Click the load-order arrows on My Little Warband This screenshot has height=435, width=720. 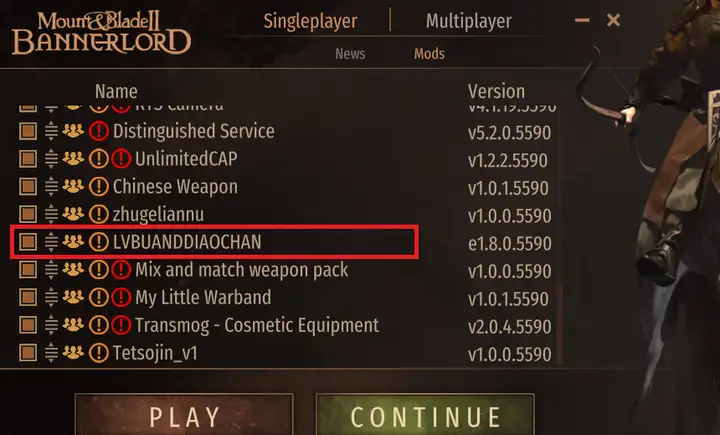[x=51, y=298]
